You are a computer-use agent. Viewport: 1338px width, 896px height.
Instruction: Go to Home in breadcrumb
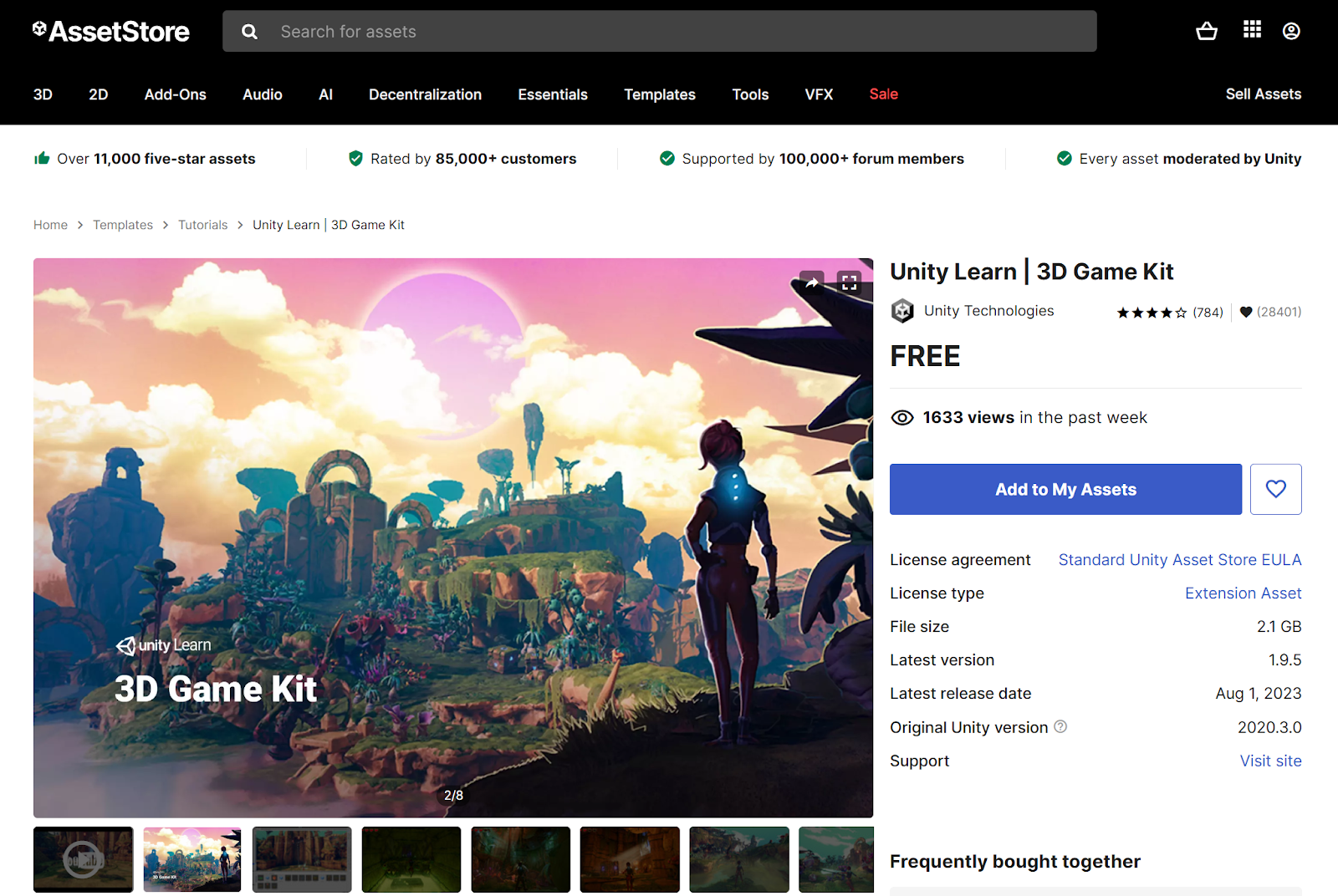[x=50, y=225]
